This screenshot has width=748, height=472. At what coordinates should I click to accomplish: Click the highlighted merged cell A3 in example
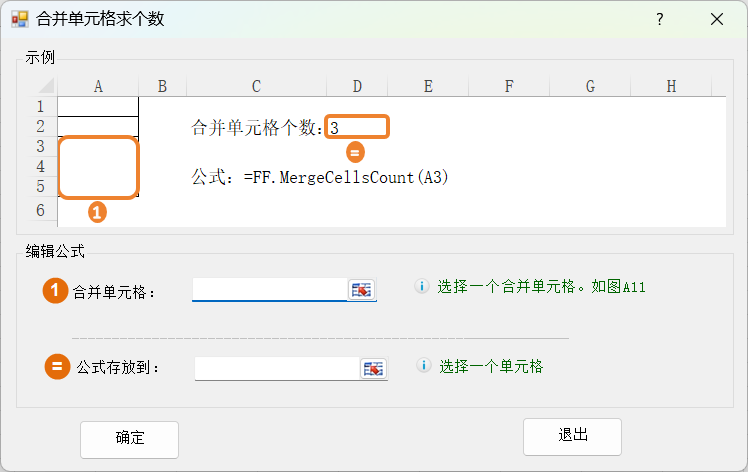tap(98, 166)
